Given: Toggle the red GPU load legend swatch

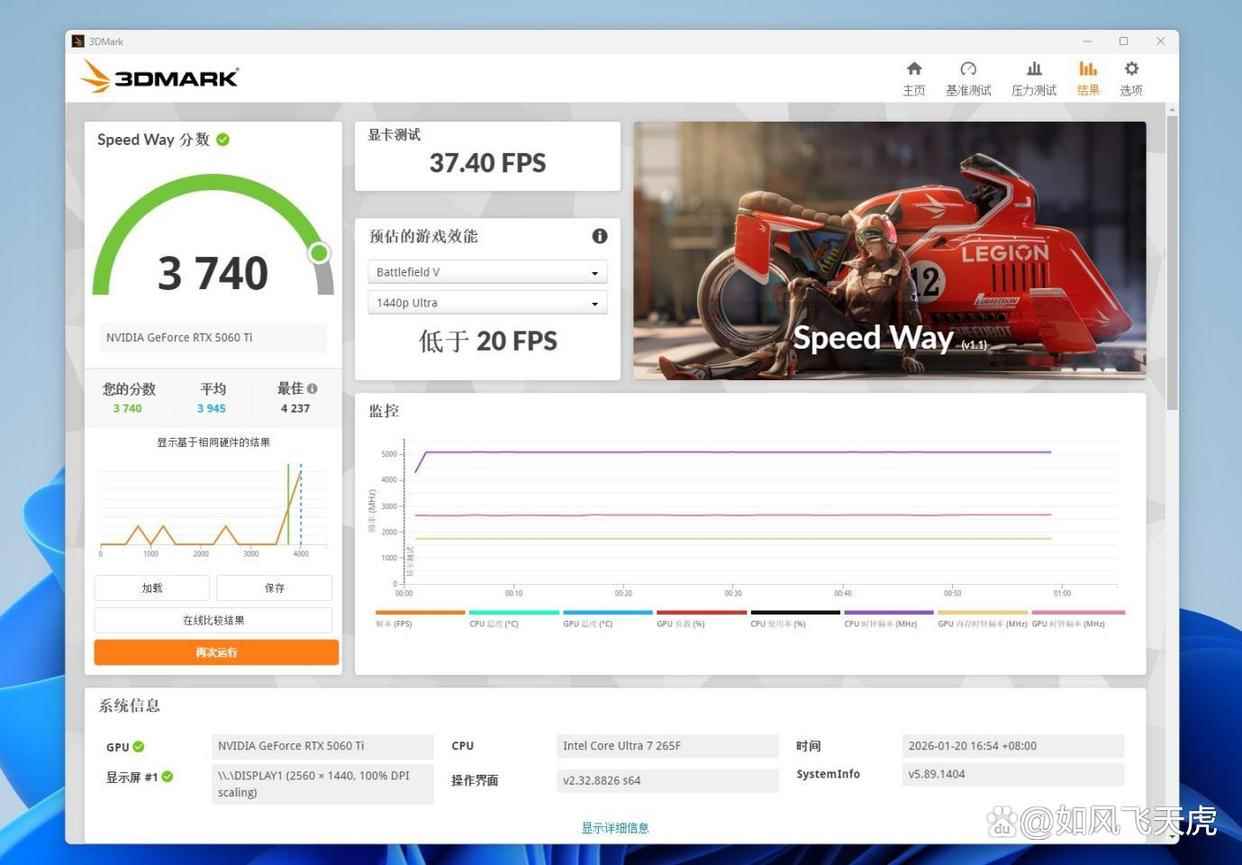Looking at the screenshot, I should pos(702,612).
